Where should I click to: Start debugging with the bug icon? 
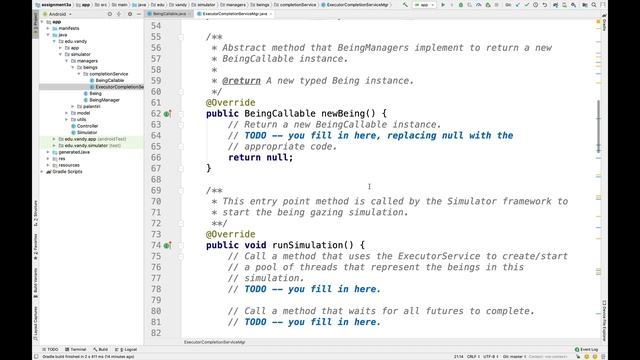pos(461,5)
